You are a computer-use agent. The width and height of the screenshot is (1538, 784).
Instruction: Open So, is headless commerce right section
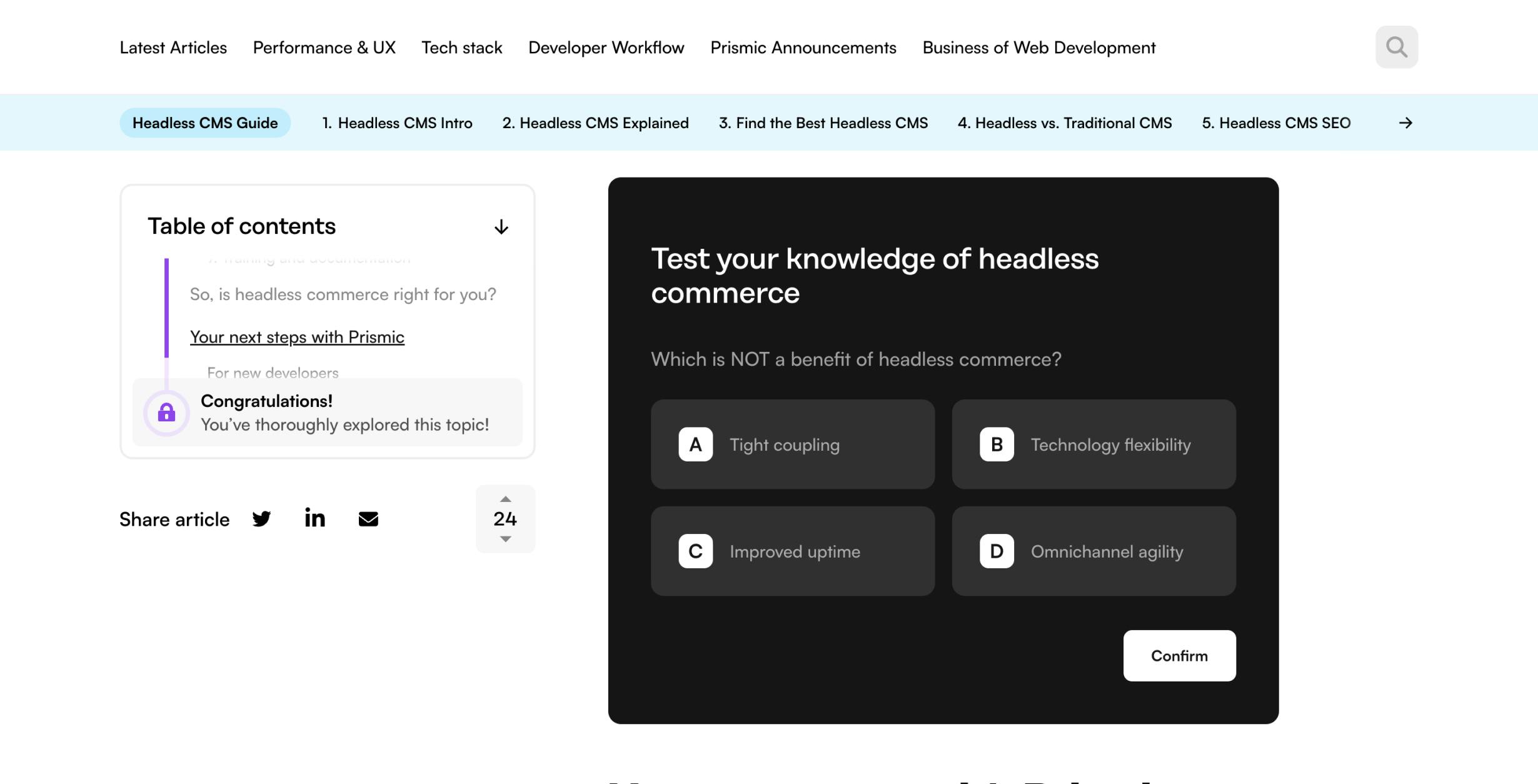(x=343, y=294)
